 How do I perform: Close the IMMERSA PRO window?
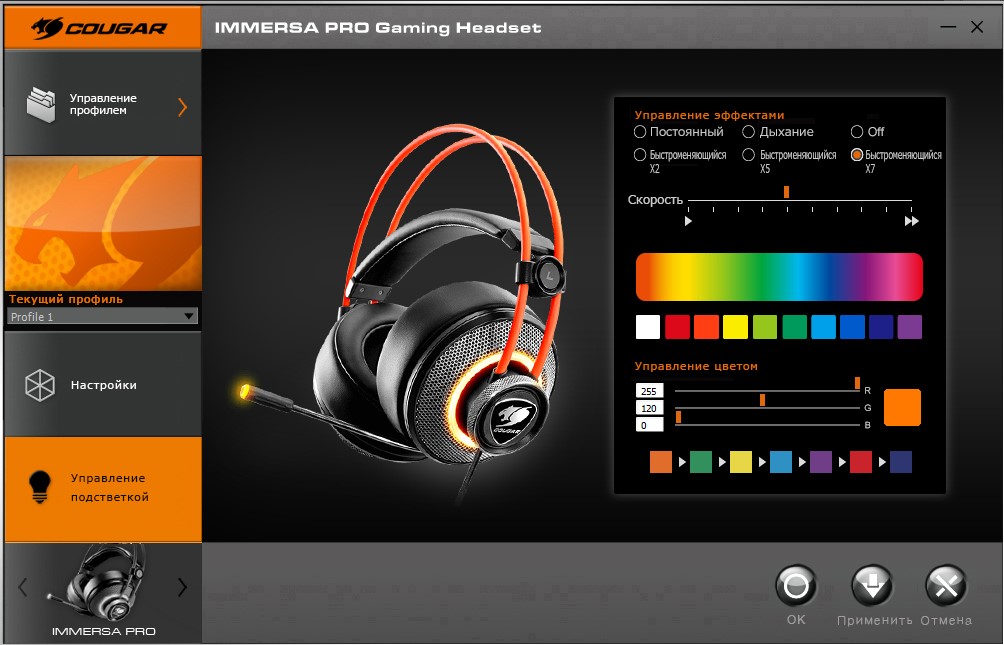[977, 27]
